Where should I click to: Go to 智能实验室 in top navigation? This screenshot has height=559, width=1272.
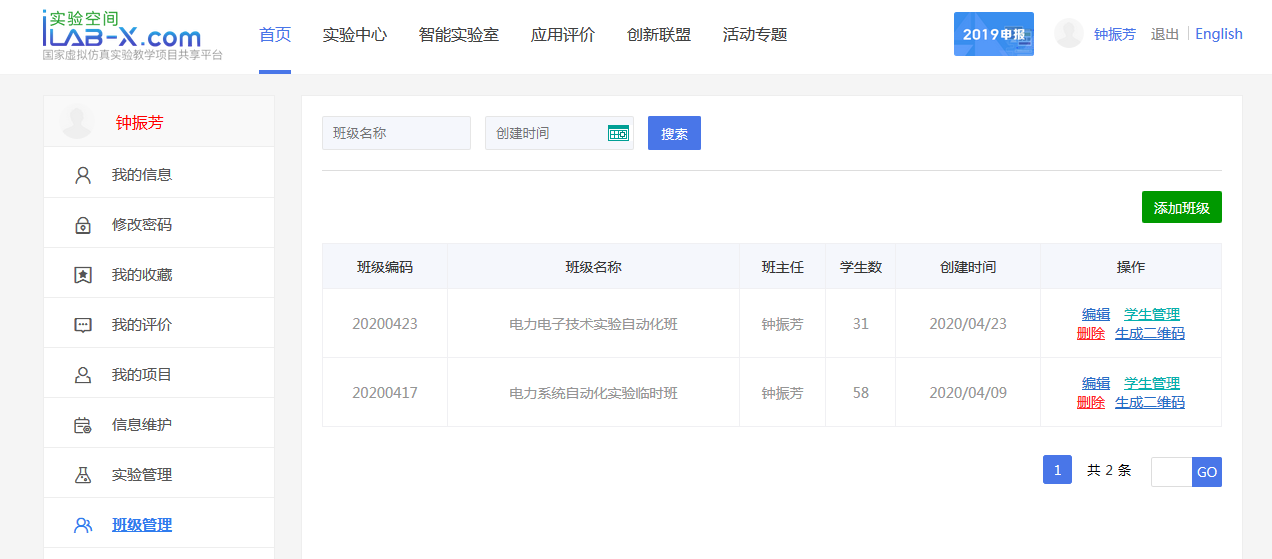458,35
